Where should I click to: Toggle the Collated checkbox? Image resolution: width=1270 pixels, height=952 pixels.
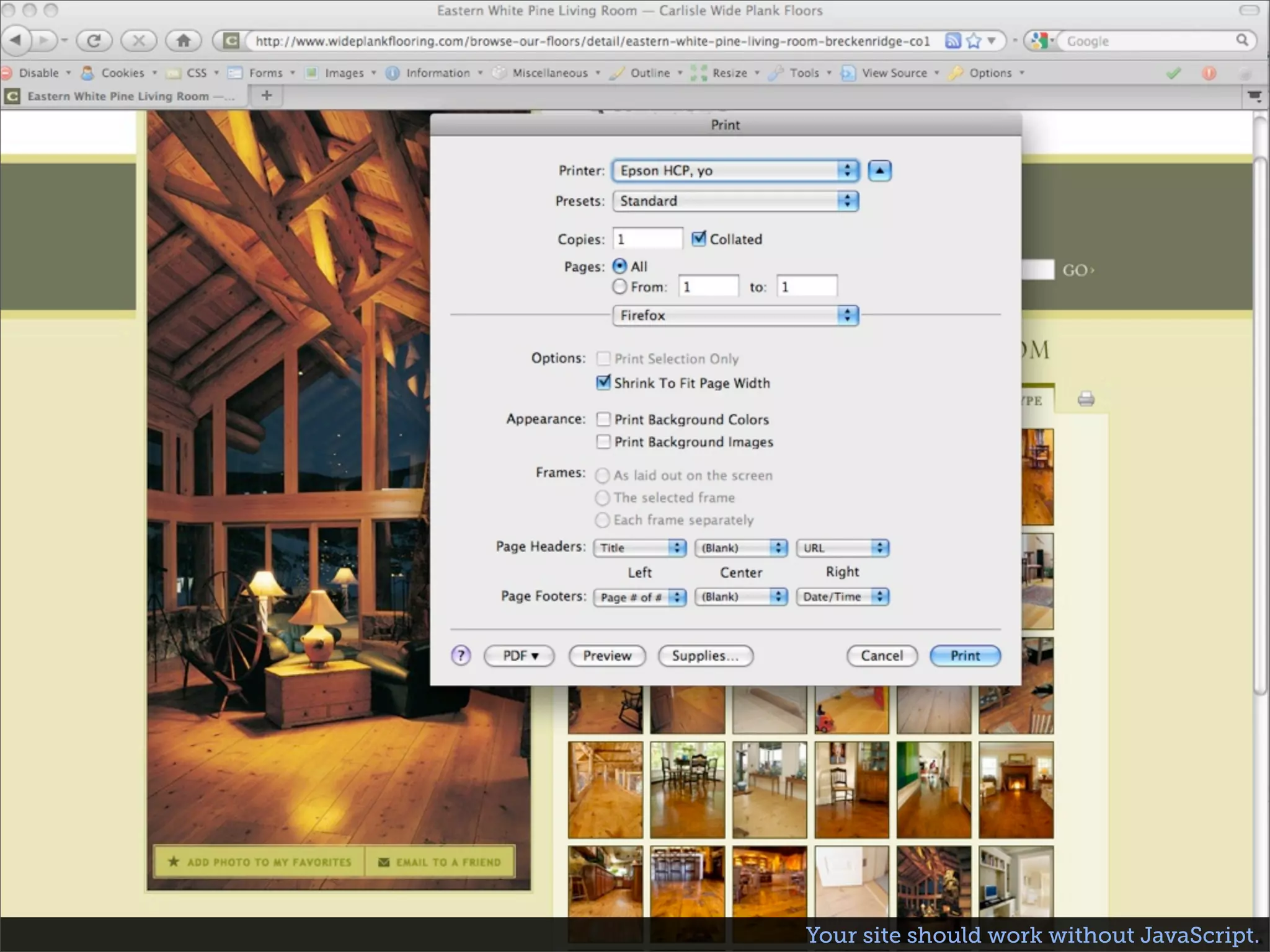pyautogui.click(x=699, y=239)
